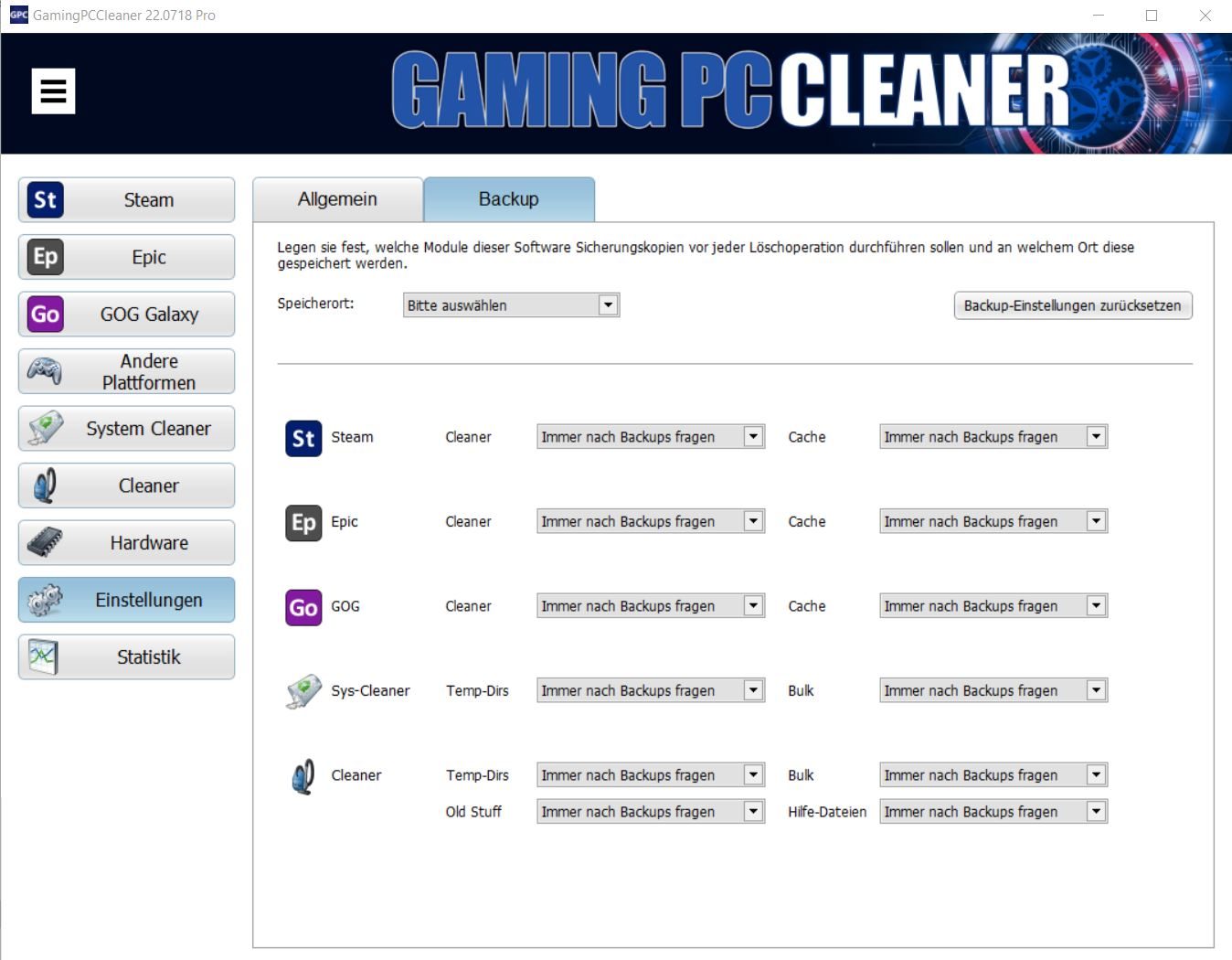Viewport: 1232px width, 960px height.
Task: Click the Cache label in the GOG row
Action: [x=807, y=606]
